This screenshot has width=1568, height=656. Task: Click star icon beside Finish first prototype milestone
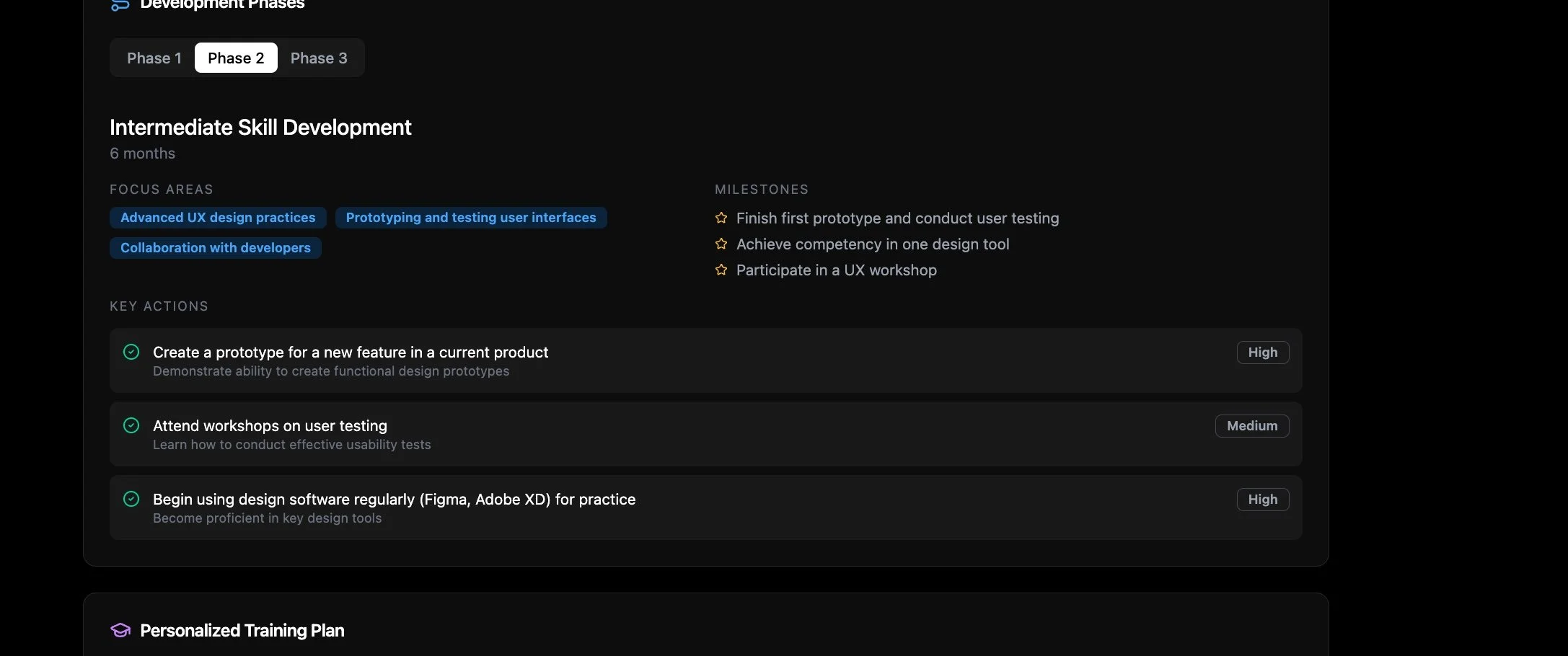[721, 218]
